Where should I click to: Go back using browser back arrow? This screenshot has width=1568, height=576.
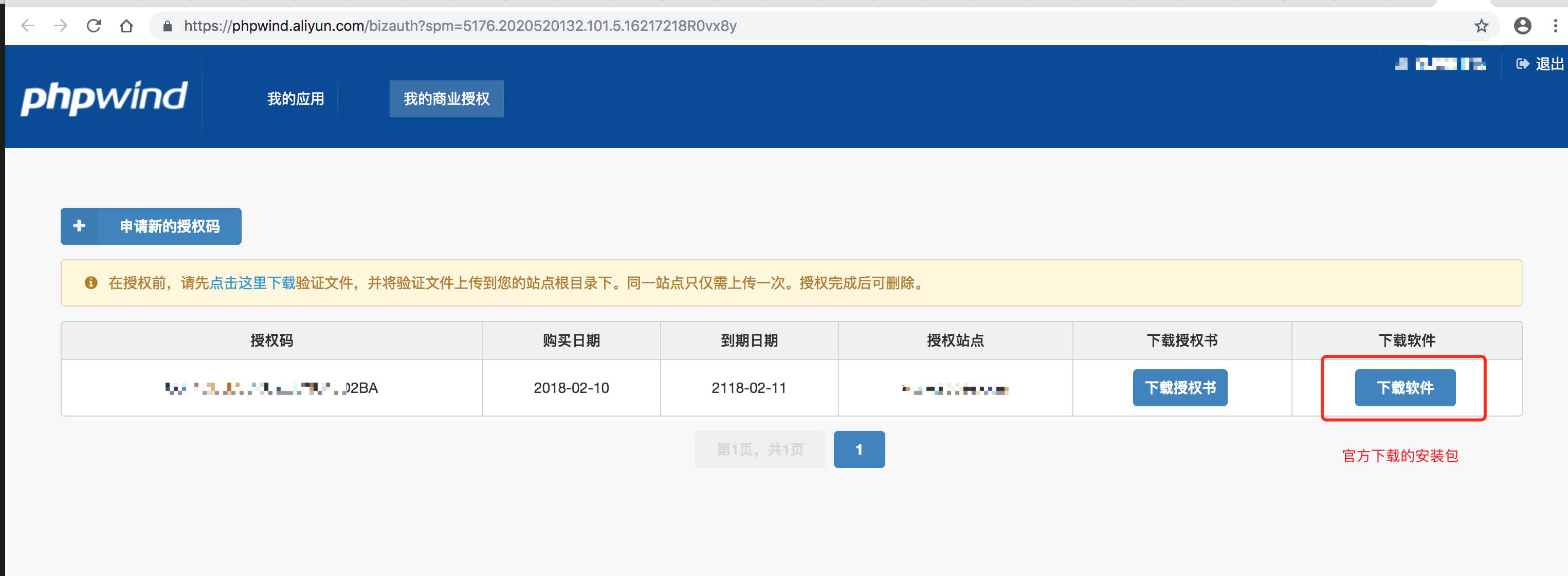[x=28, y=26]
